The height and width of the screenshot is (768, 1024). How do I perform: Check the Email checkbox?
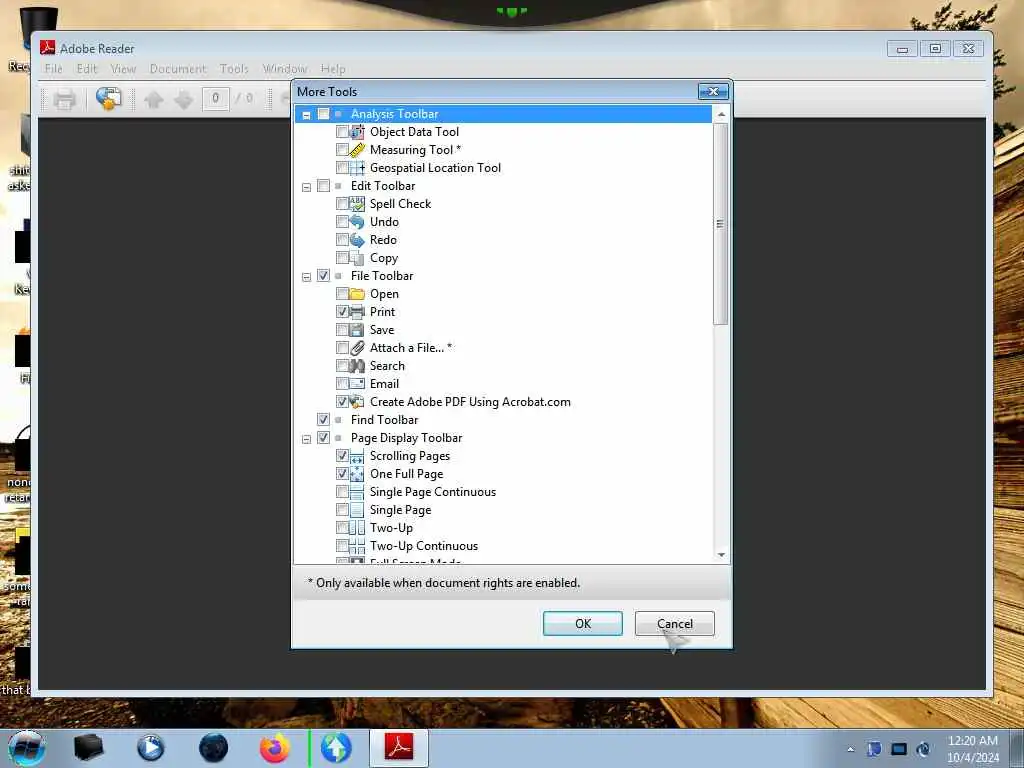(342, 384)
